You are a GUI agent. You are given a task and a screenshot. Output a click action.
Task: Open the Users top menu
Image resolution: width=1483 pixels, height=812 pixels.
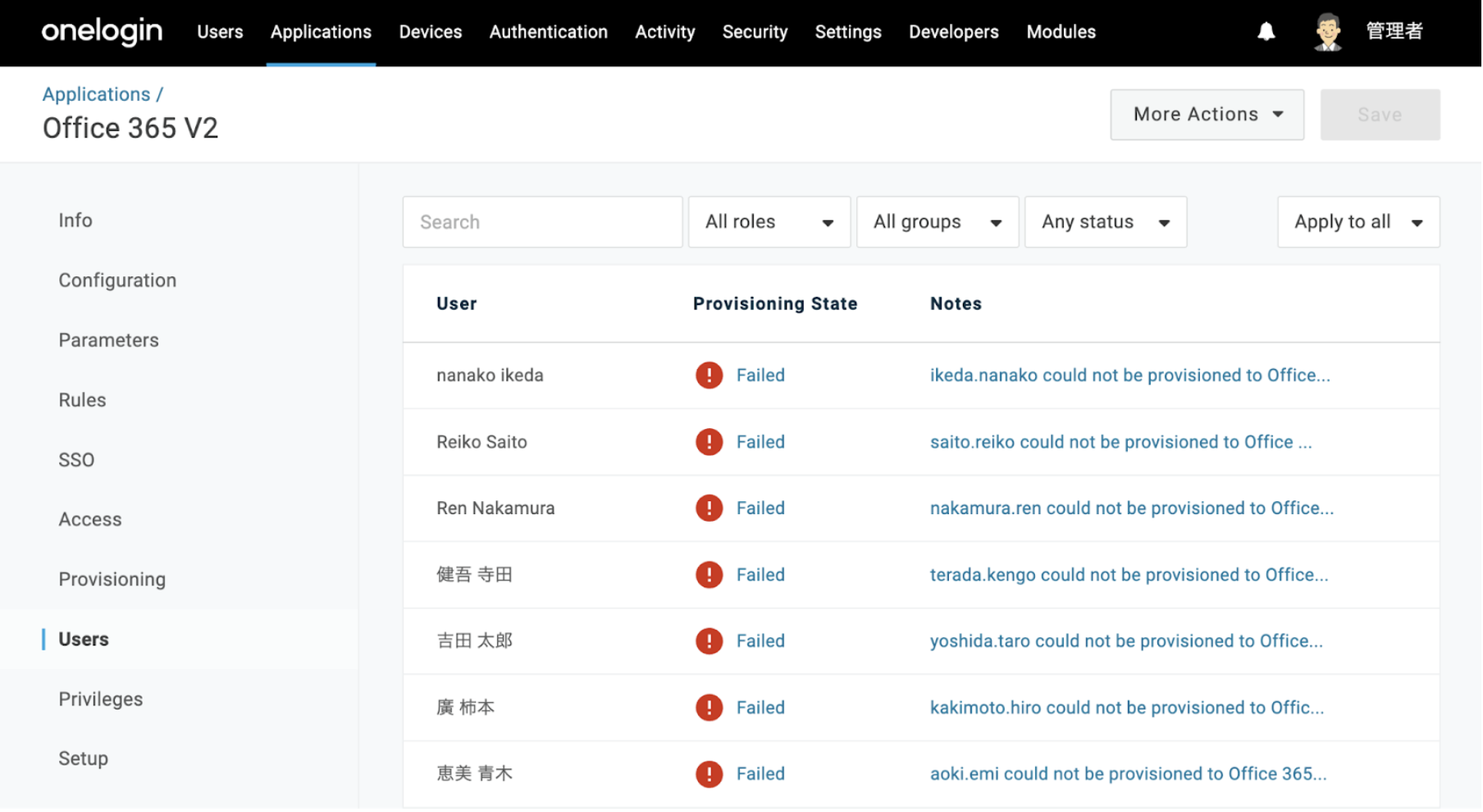[x=221, y=32]
